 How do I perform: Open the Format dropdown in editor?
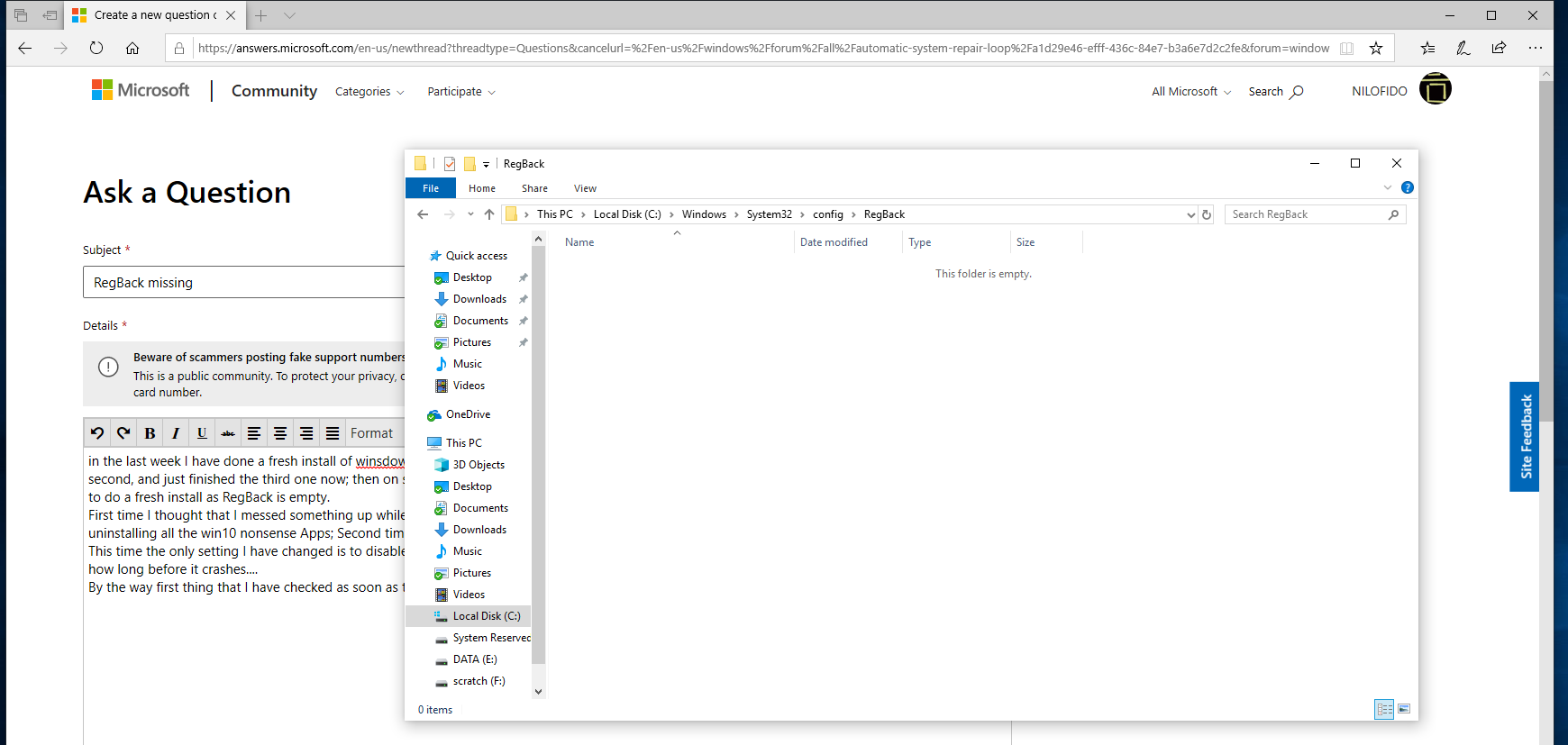click(377, 433)
